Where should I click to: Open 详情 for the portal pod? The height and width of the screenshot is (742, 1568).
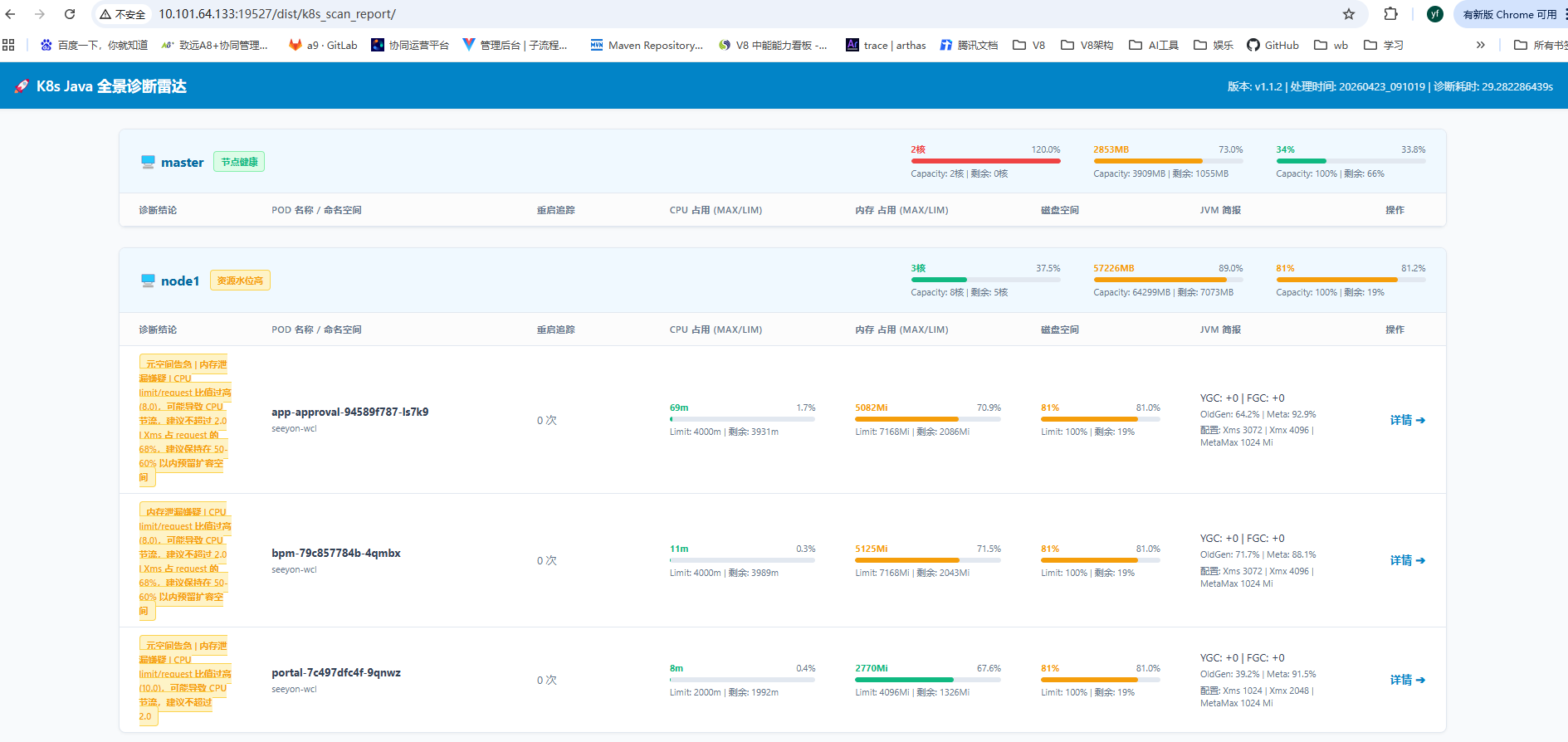1408,680
